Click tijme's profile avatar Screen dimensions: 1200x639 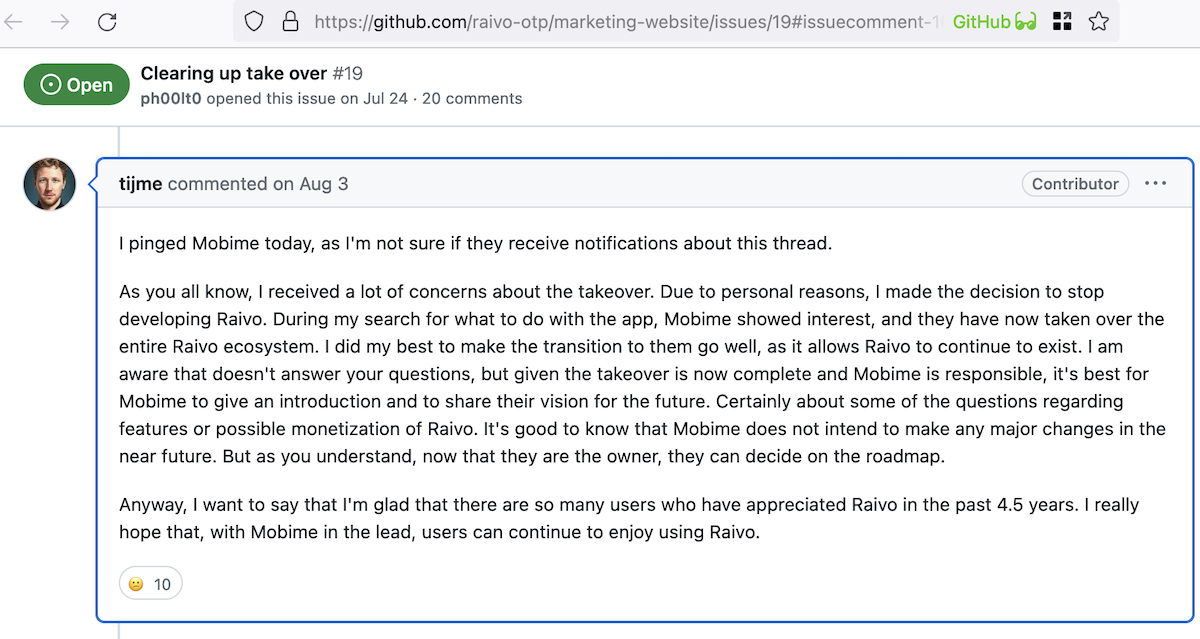[x=49, y=184]
